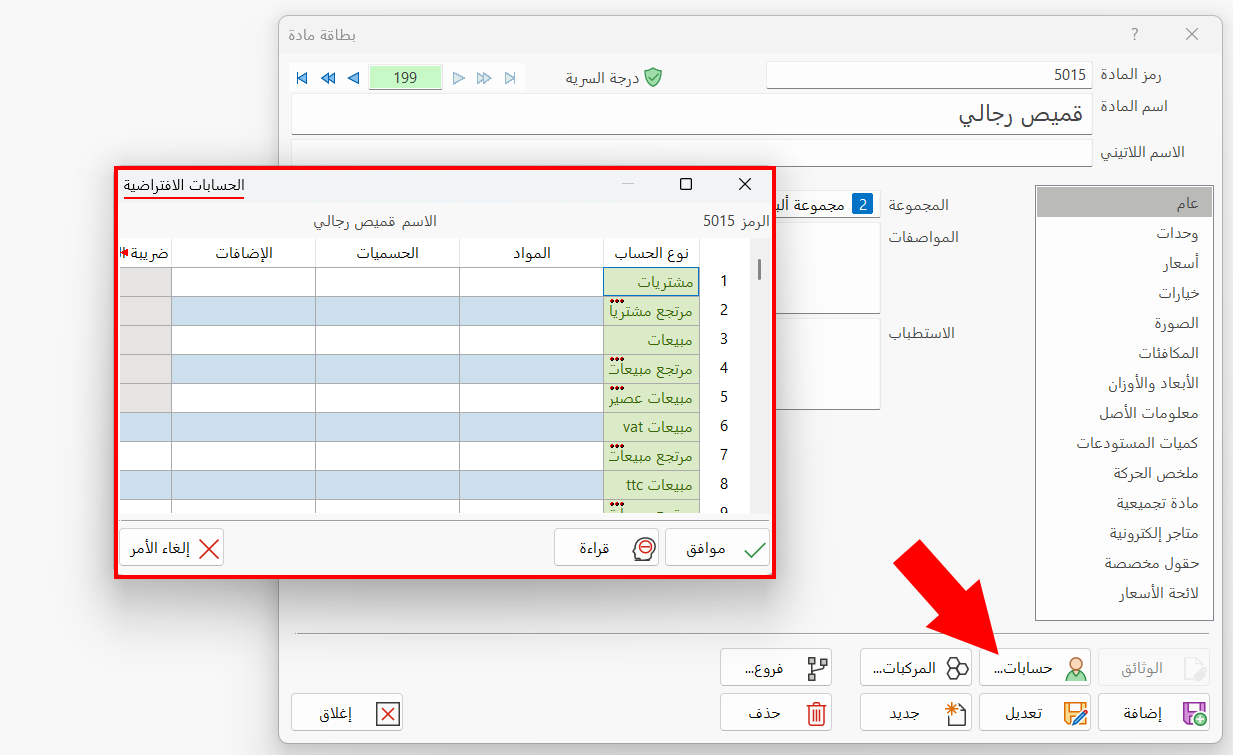Click the المواد cell in مشتريات row

pyautogui.click(x=532, y=282)
